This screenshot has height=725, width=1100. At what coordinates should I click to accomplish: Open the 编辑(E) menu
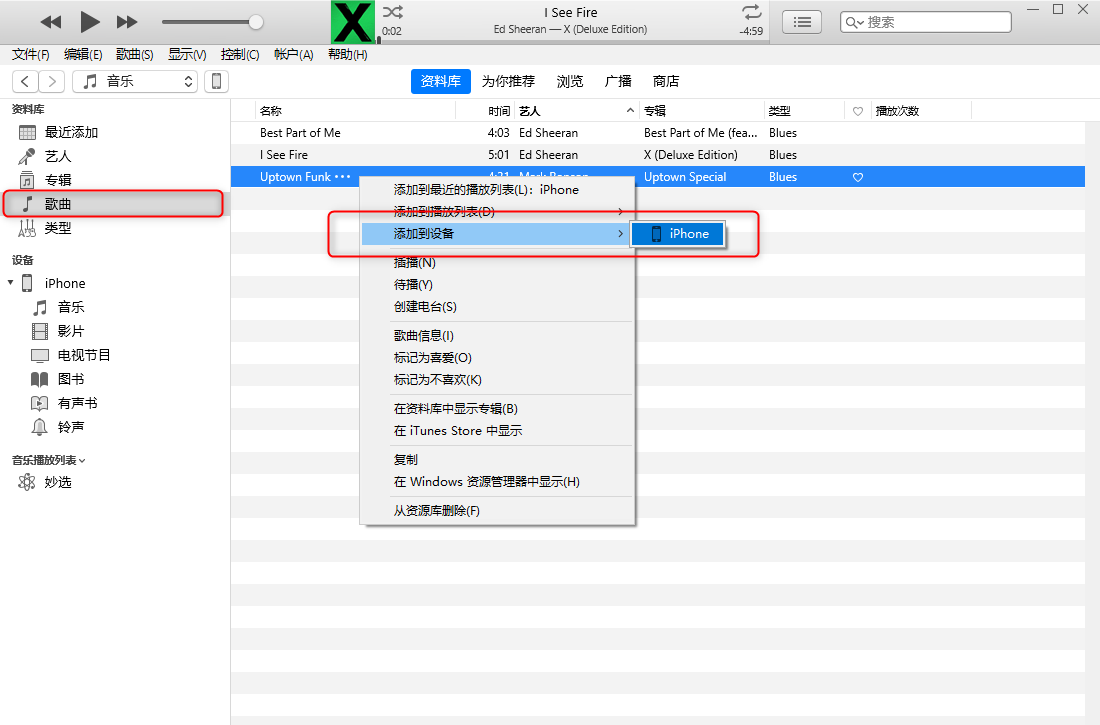tap(83, 54)
